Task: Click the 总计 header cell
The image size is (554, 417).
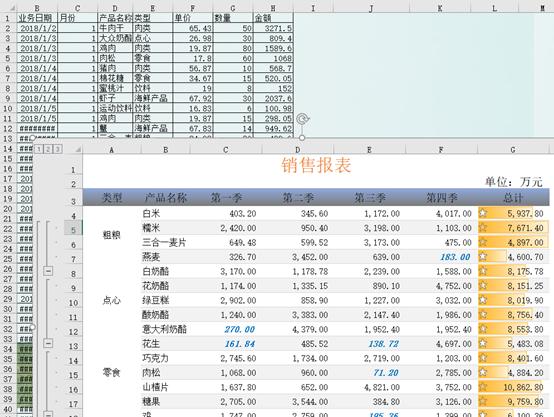Action: (x=513, y=198)
